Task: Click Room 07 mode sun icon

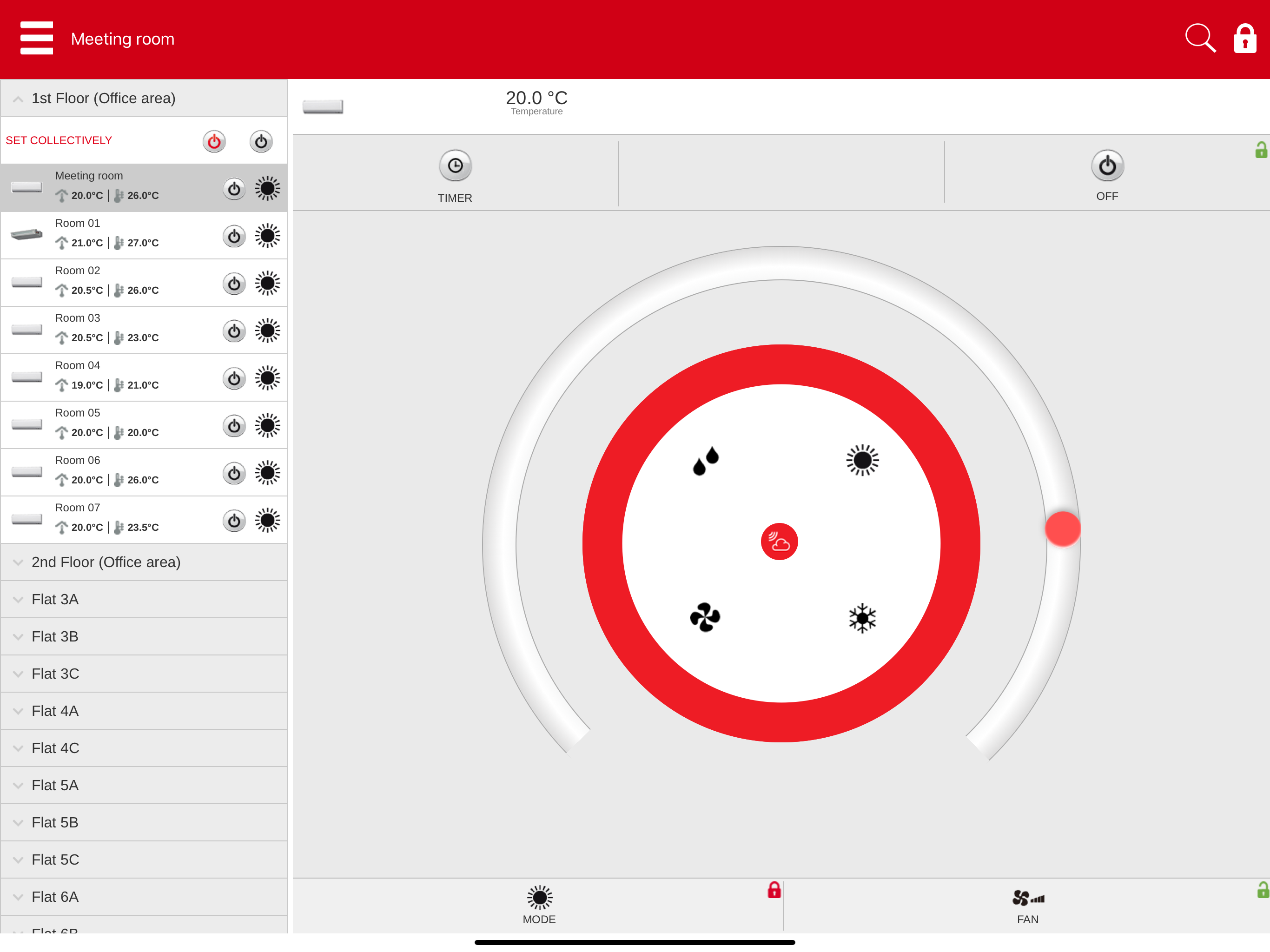Action: pos(268,521)
